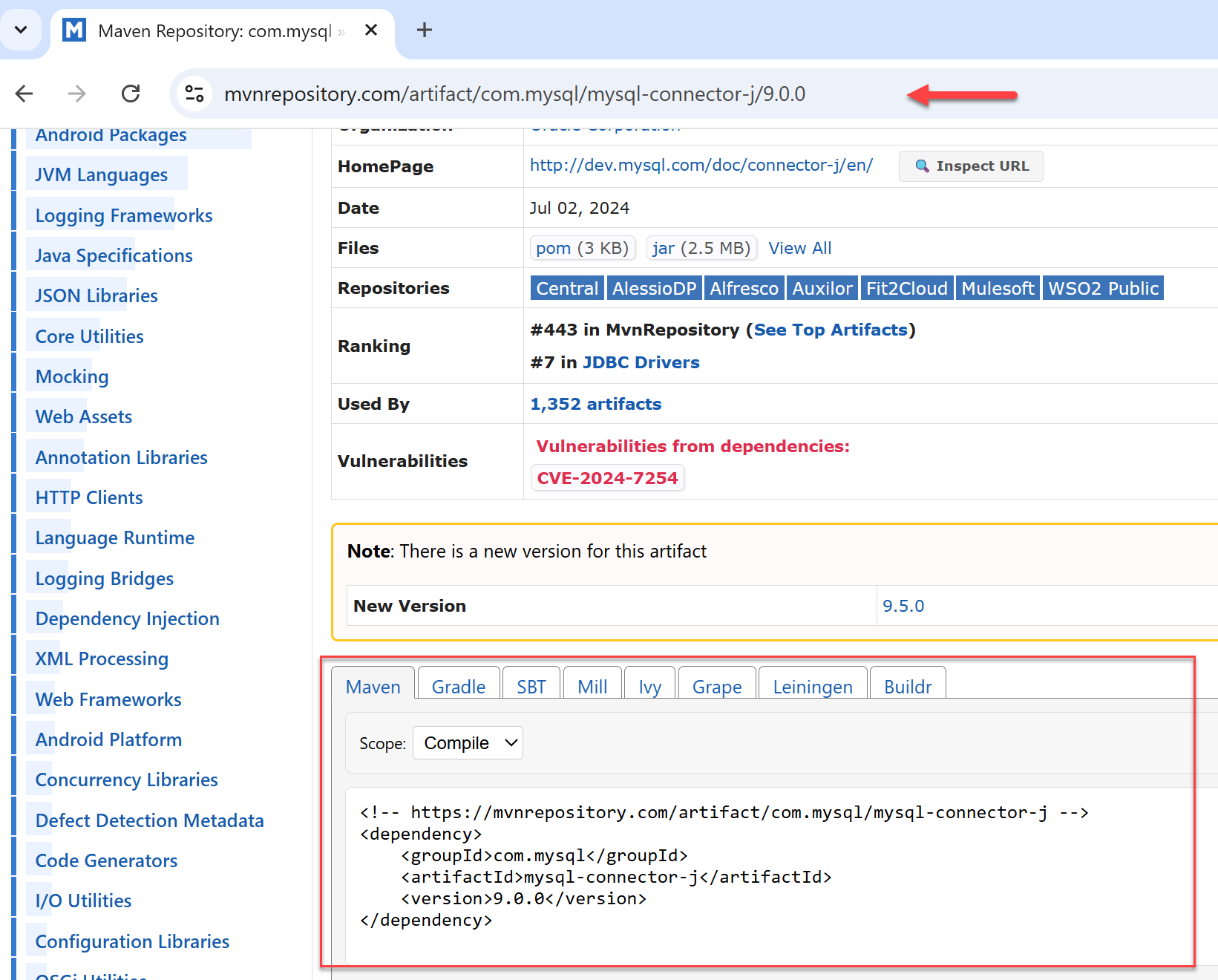Open the Central repository tag

(x=567, y=289)
